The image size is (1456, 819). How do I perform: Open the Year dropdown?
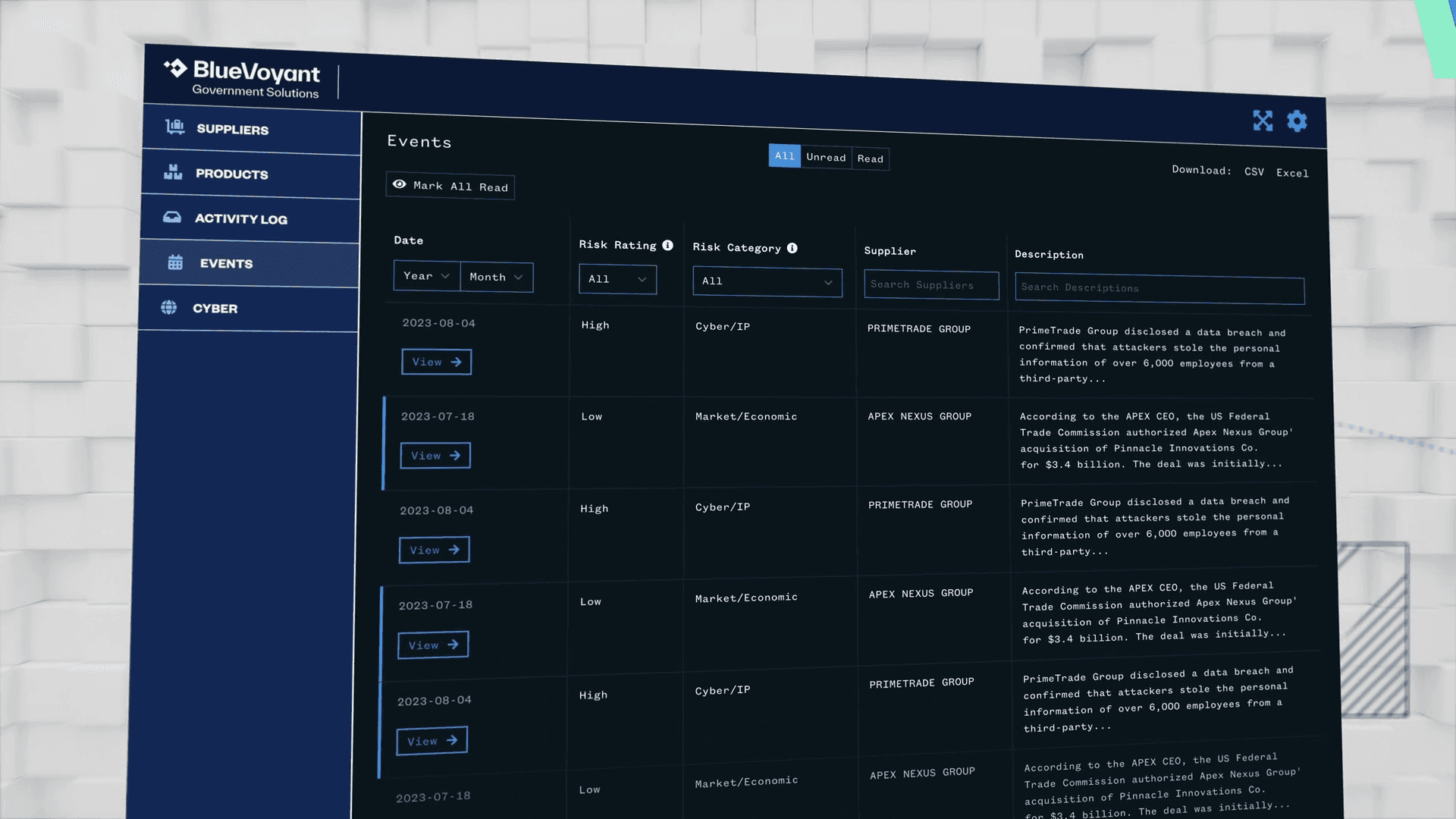pos(426,276)
